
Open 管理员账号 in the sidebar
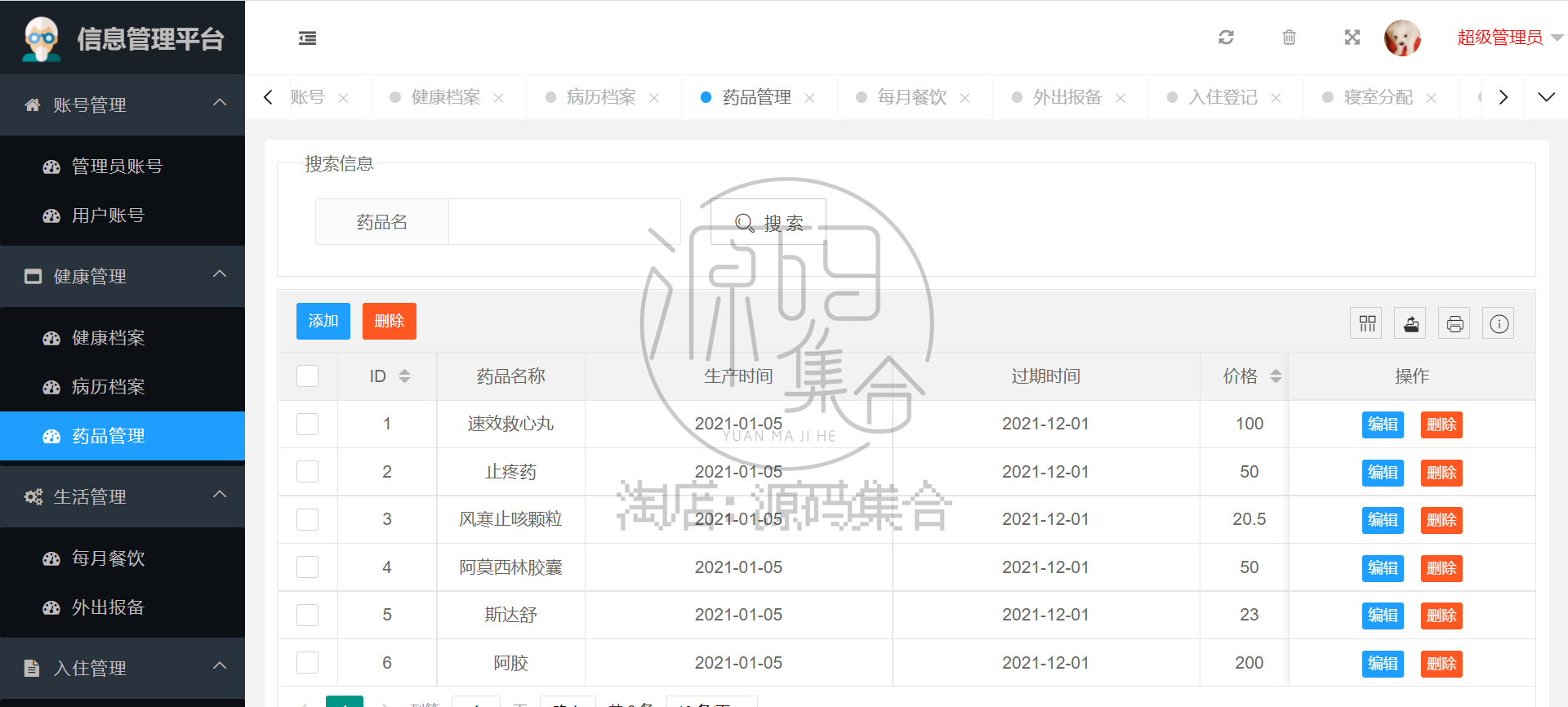(122, 167)
